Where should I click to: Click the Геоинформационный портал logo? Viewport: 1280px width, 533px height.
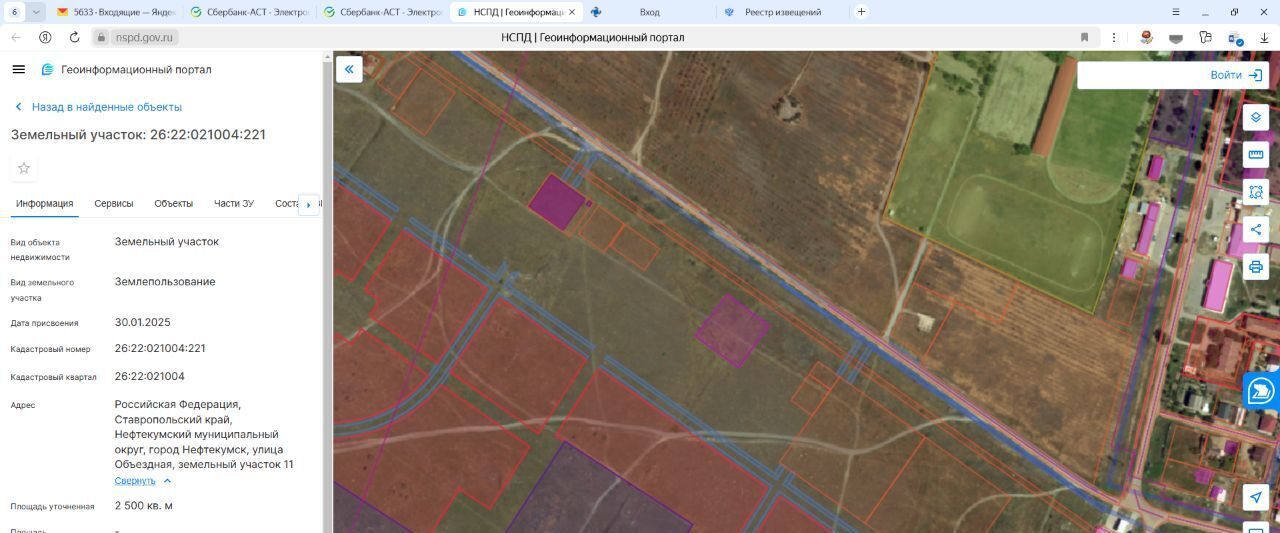coord(126,70)
